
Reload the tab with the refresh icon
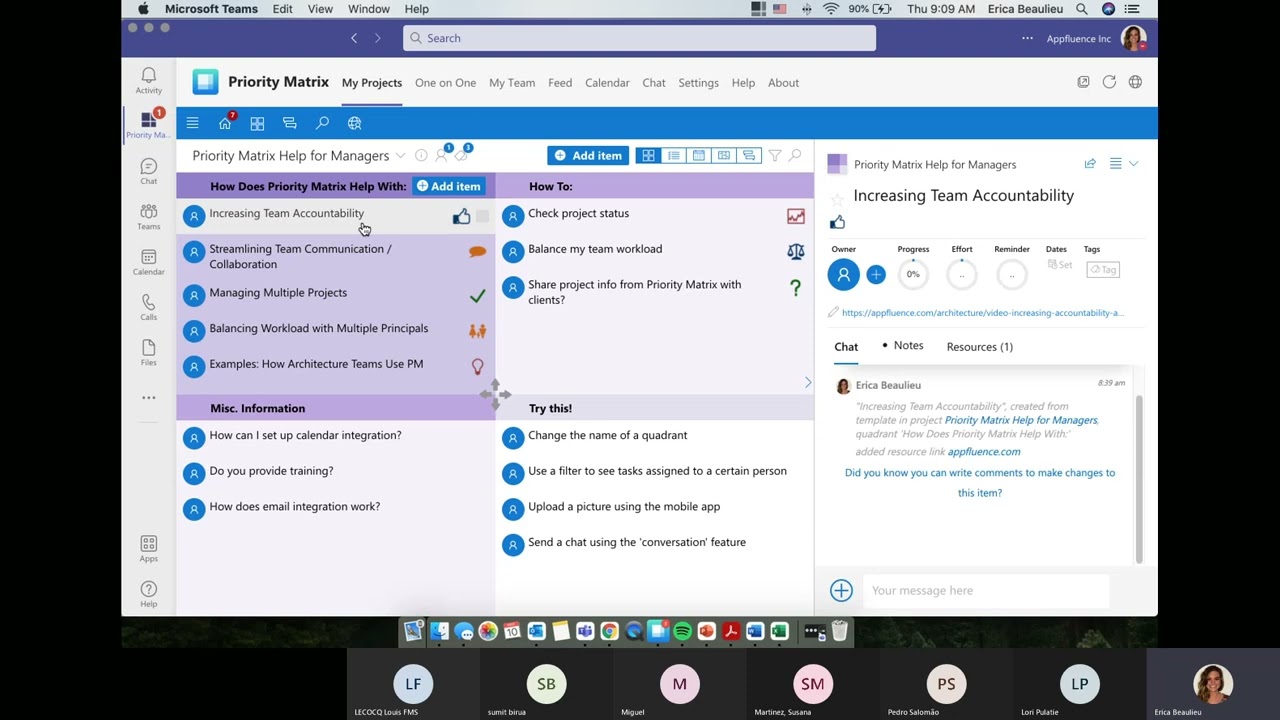[1109, 82]
